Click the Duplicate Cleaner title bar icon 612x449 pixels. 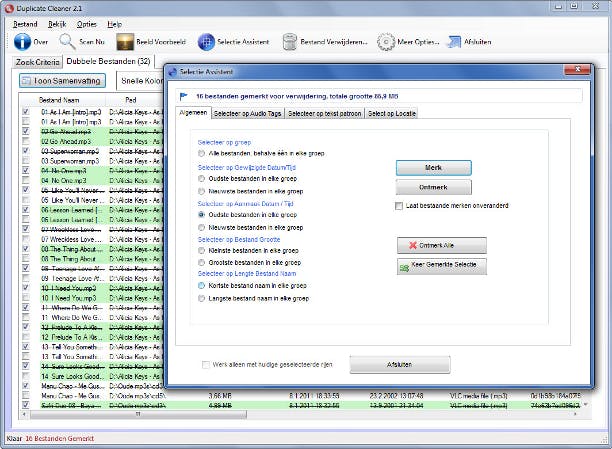[9, 8]
